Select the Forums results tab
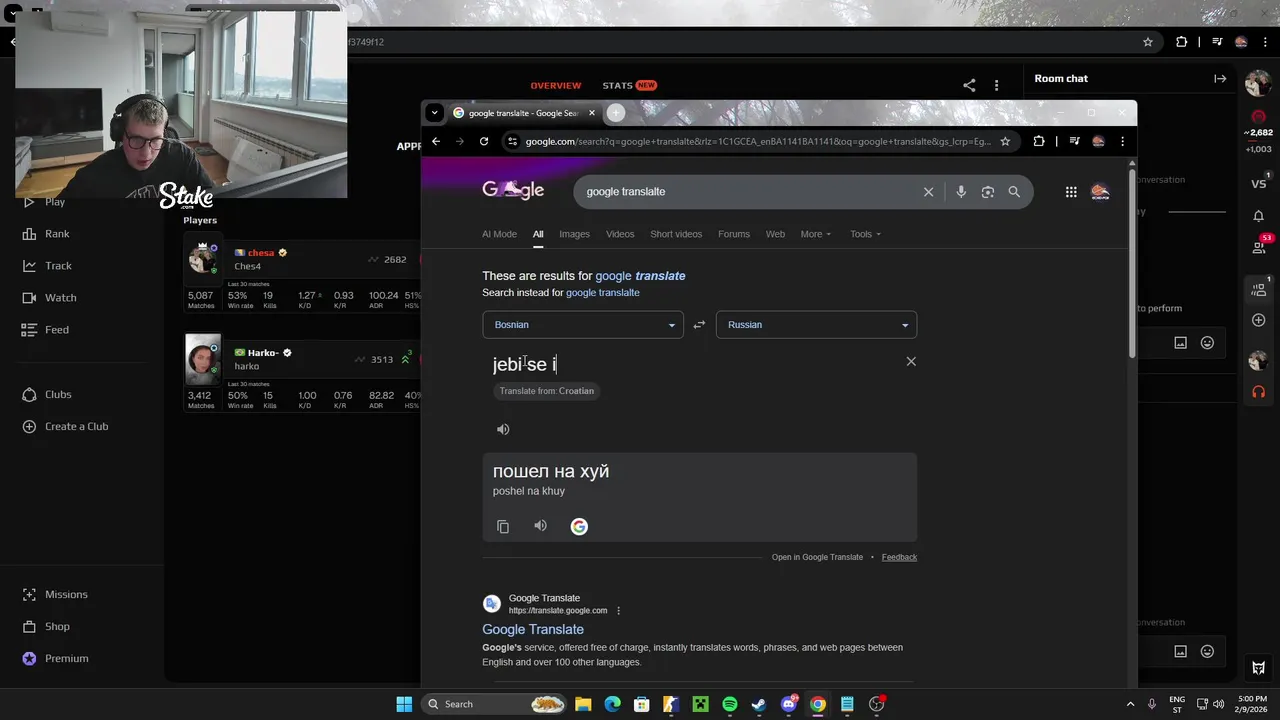This screenshot has width=1280, height=720. pos(734,234)
